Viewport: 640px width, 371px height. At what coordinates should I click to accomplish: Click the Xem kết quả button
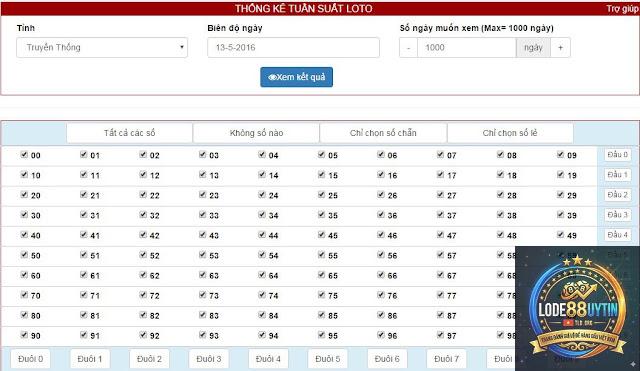pyautogui.click(x=297, y=77)
